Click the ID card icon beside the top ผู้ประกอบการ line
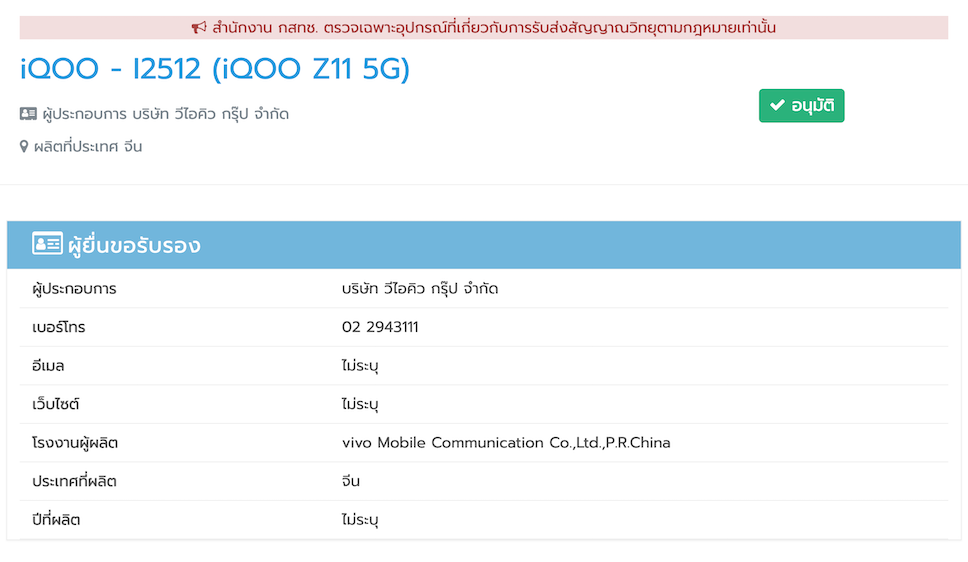The image size is (968, 562). click(28, 114)
